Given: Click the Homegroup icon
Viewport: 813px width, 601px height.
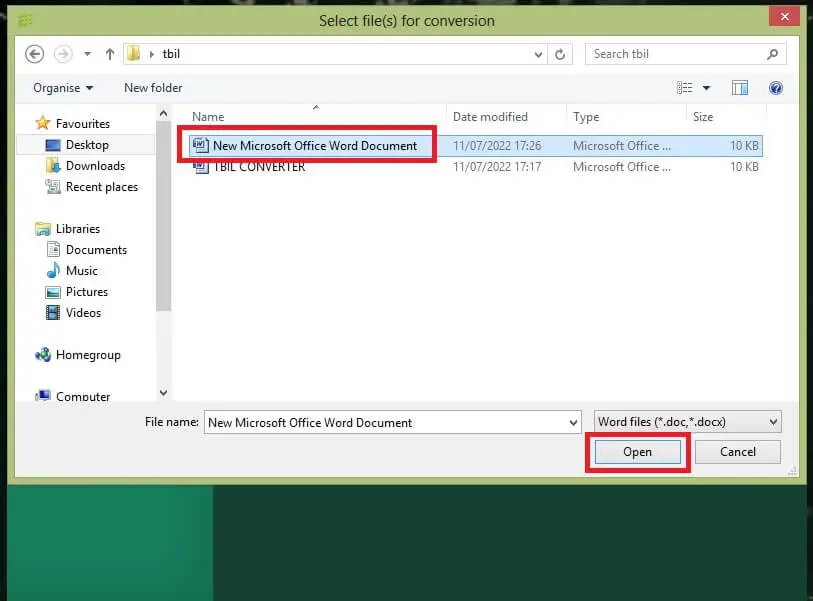Looking at the screenshot, I should point(43,355).
